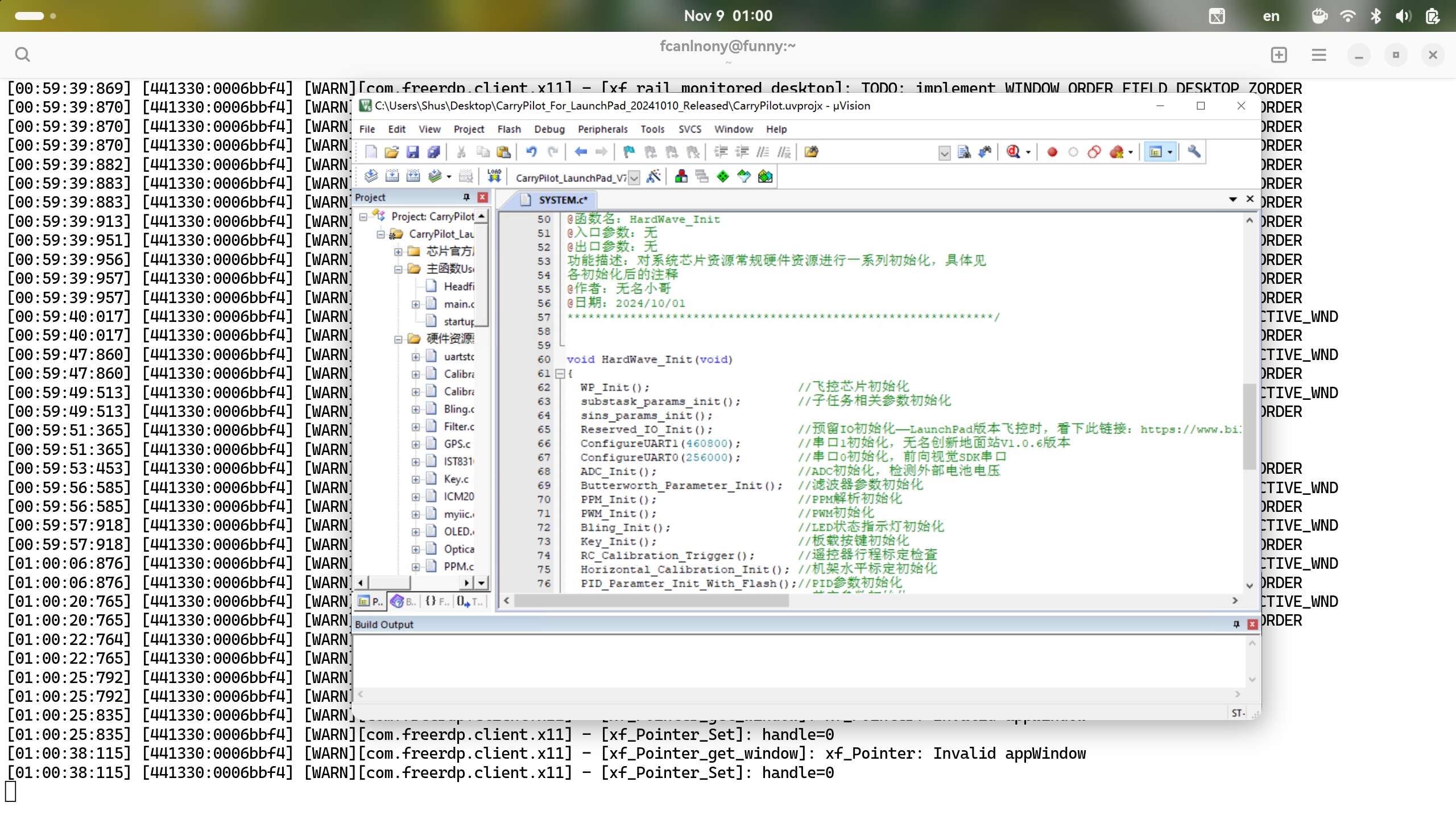Click Manage Run-Time Environment green diamond icon
This screenshot has height=819, width=1456.
pyautogui.click(x=723, y=176)
